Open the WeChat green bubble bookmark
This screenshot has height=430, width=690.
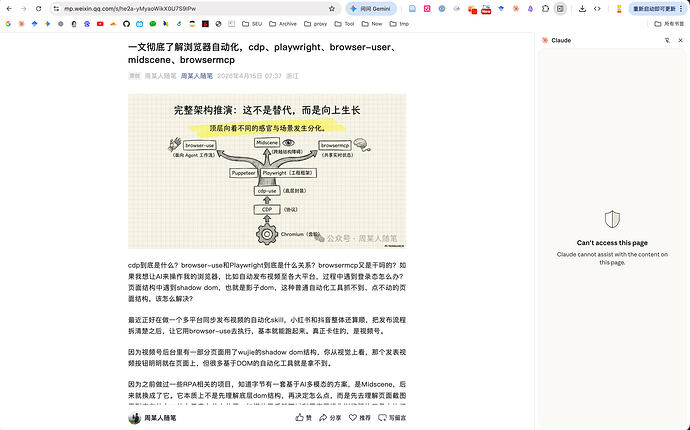[153, 24]
